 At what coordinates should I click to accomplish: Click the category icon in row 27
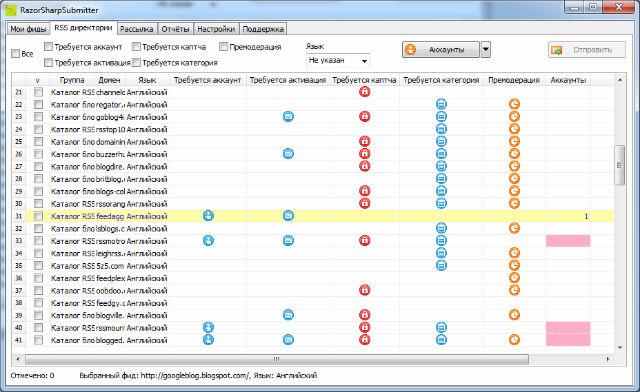pyautogui.click(x=441, y=166)
